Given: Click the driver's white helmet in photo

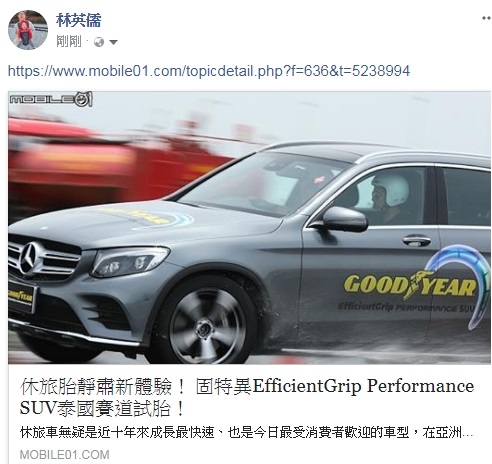Looking at the screenshot, I should (x=390, y=189).
